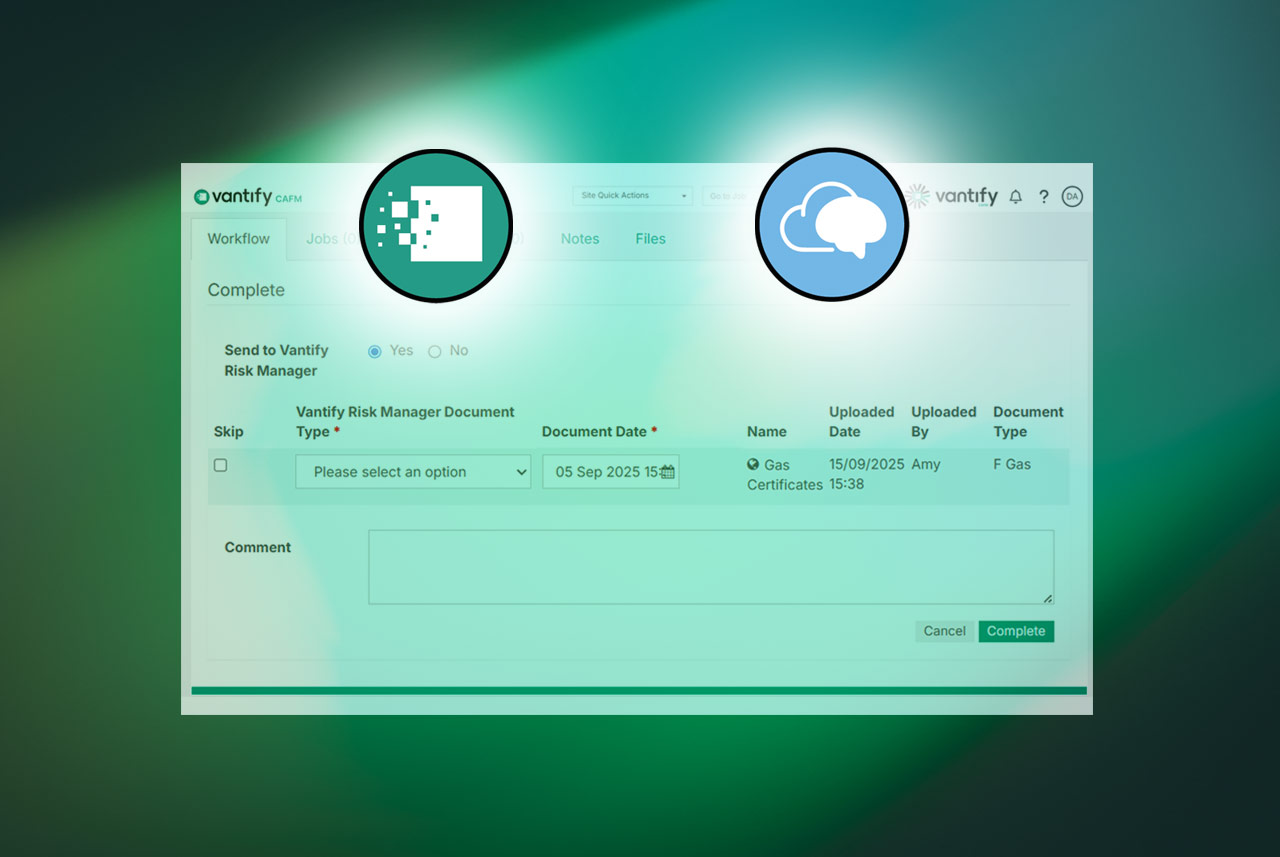This screenshot has height=857, width=1280.
Task: Open the Site Quick Actions dropdown
Action: click(632, 196)
